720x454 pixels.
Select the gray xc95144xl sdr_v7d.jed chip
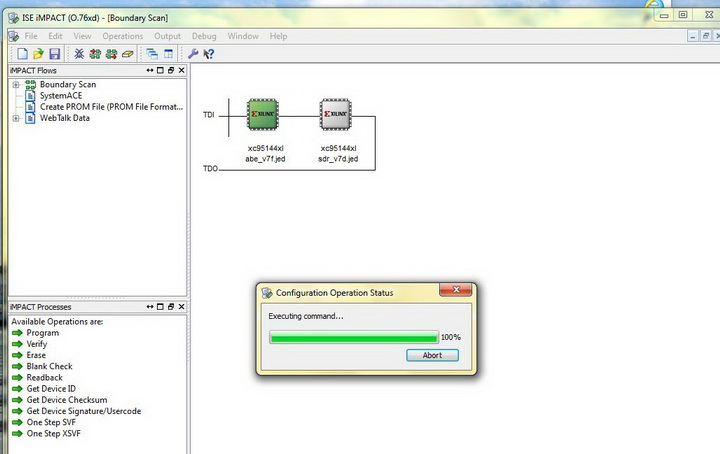335,115
